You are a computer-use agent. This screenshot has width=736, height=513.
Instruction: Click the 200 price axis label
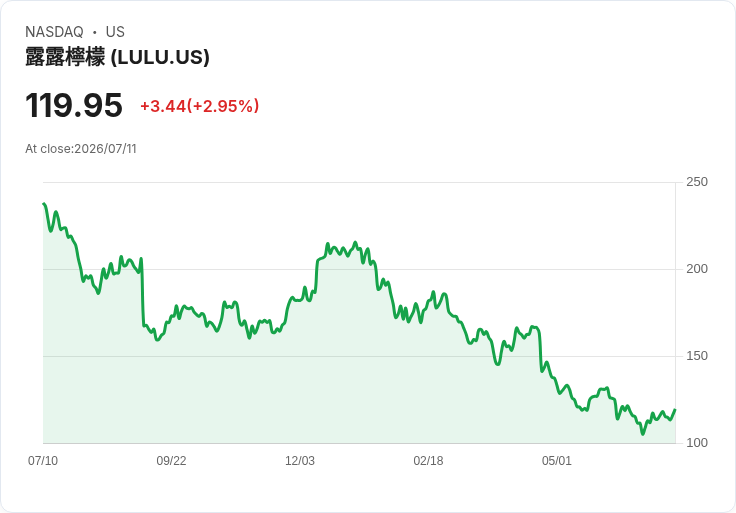pos(697,269)
